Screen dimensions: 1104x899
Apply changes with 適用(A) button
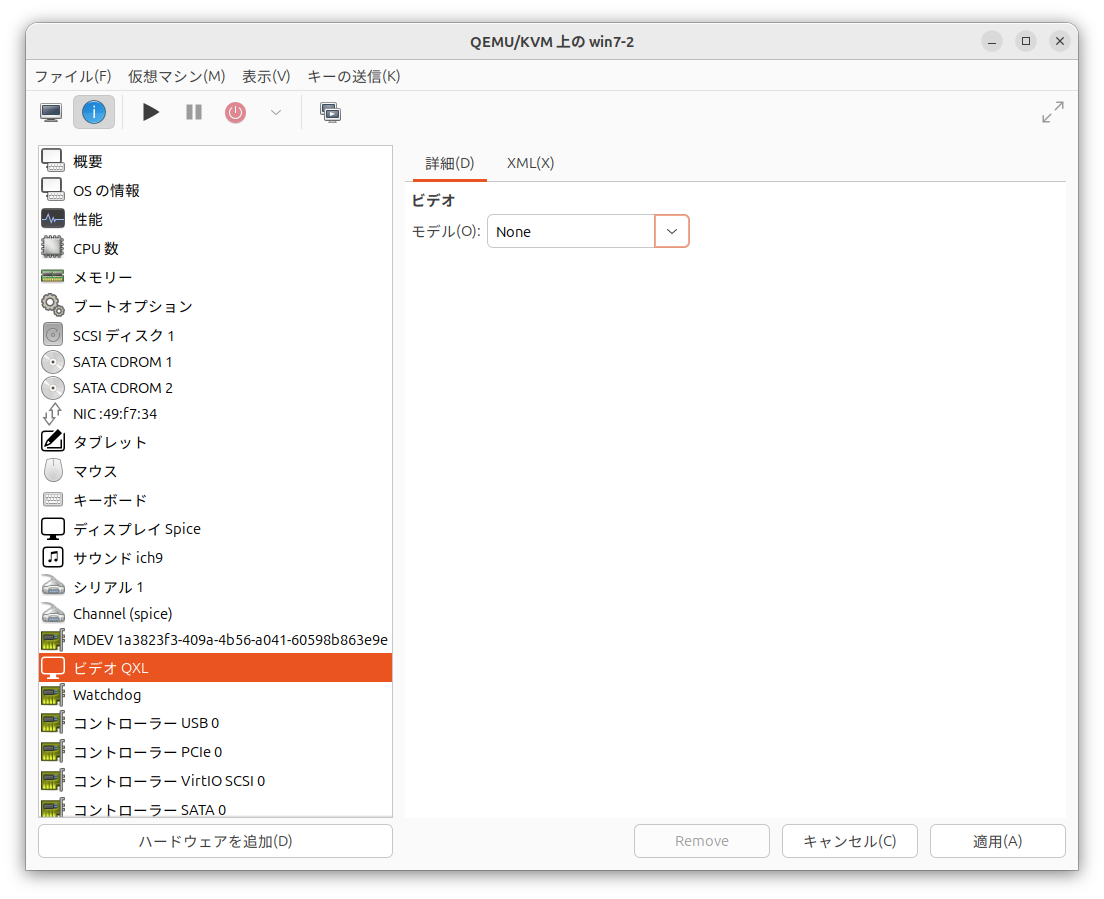[x=998, y=841]
